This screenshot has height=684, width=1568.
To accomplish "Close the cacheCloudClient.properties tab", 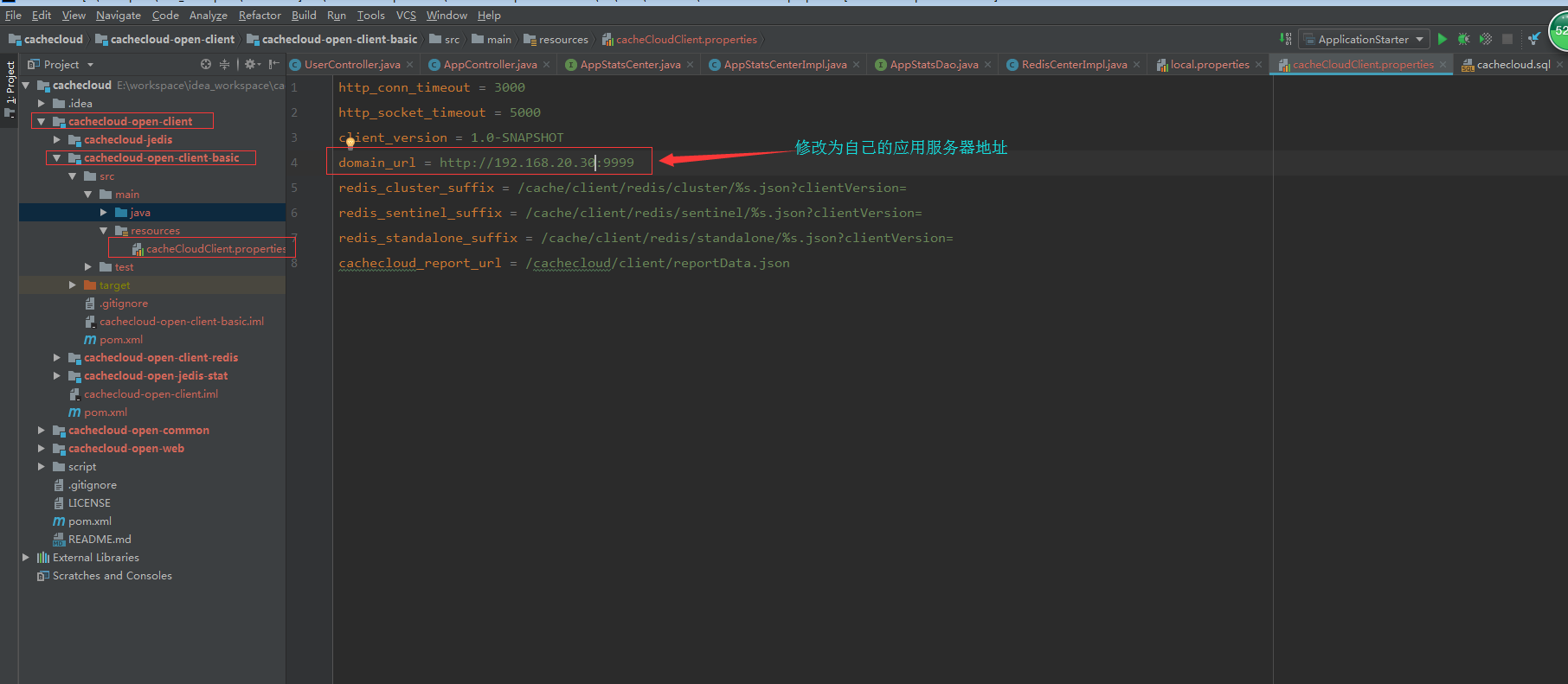I will click(1443, 65).
